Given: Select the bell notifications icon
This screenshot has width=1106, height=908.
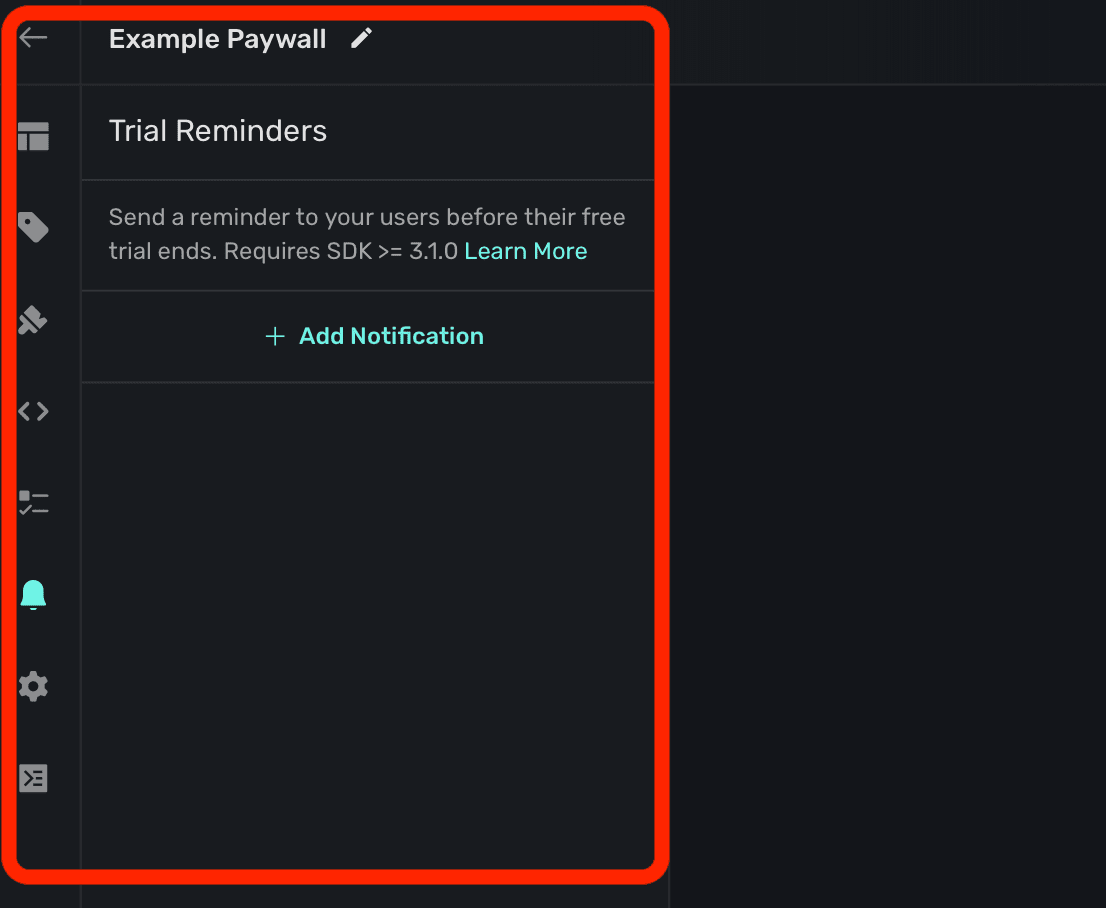Looking at the screenshot, I should point(33,595).
